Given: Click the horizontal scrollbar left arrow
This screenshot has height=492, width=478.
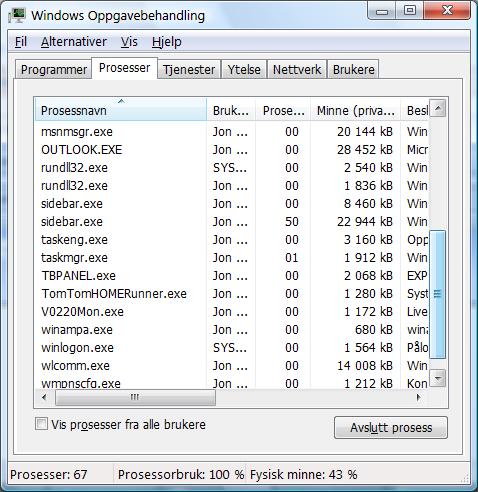Looking at the screenshot, I should pyautogui.click(x=44, y=397).
